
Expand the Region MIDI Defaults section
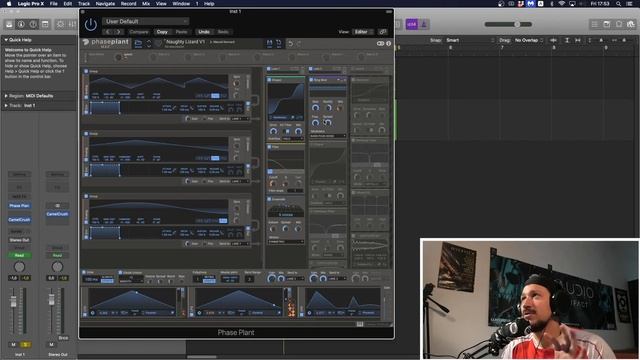point(6,96)
